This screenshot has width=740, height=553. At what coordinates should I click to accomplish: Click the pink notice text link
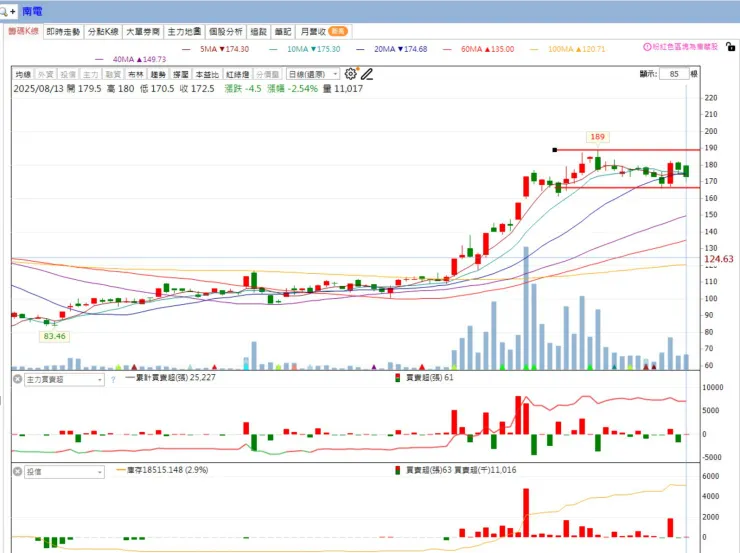tap(685, 47)
